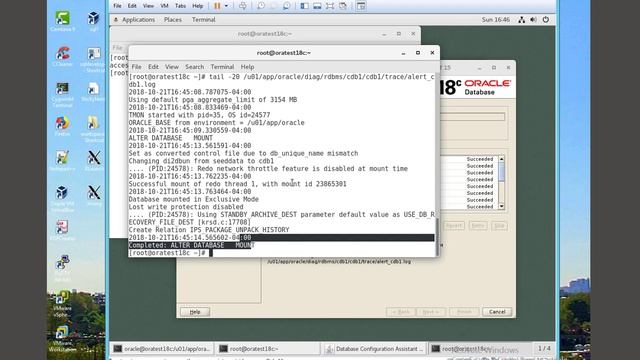This screenshot has height=360, width=640.
Task: Launch PDFCreator desktop icon
Action: tap(62, 230)
